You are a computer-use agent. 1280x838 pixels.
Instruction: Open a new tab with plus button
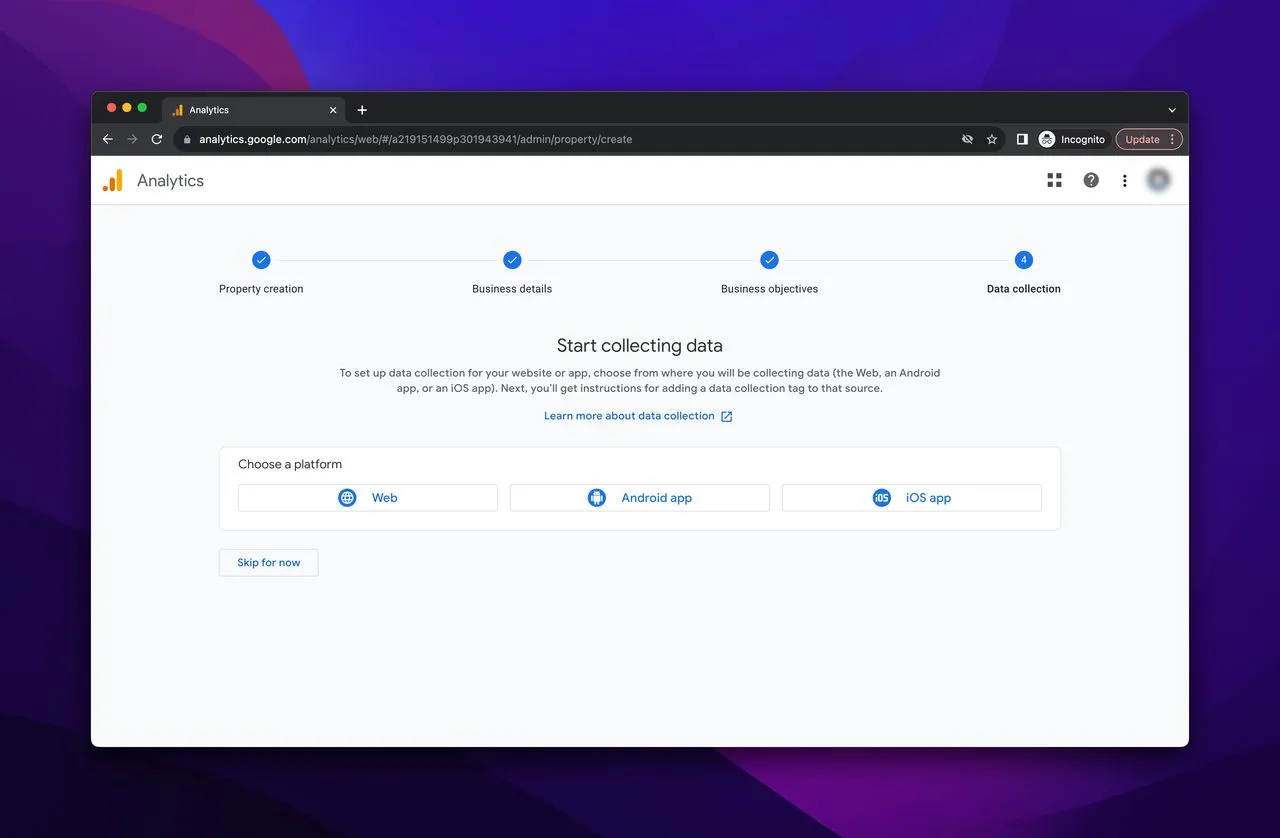[x=362, y=110]
